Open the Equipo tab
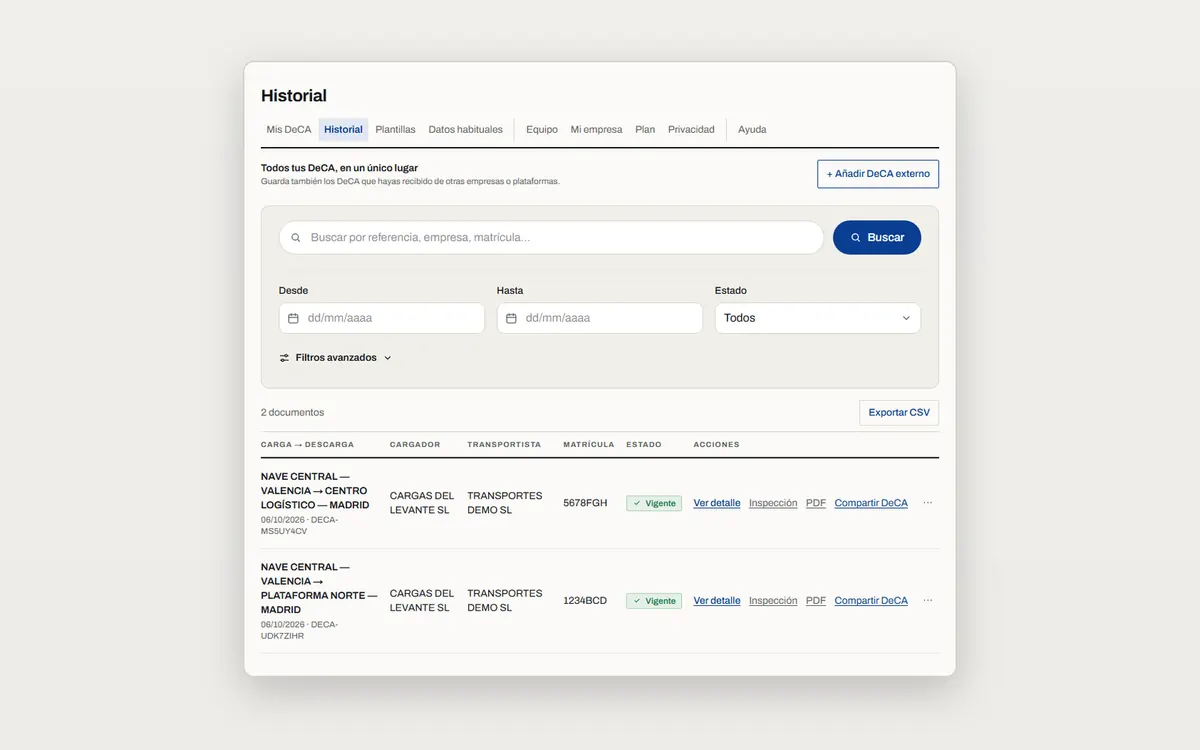 tap(542, 129)
